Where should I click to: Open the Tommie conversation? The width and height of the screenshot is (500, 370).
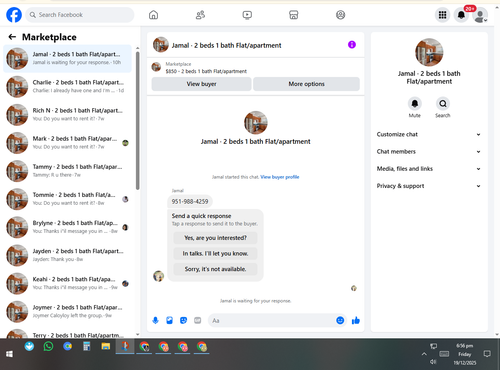pyautogui.click(x=67, y=199)
